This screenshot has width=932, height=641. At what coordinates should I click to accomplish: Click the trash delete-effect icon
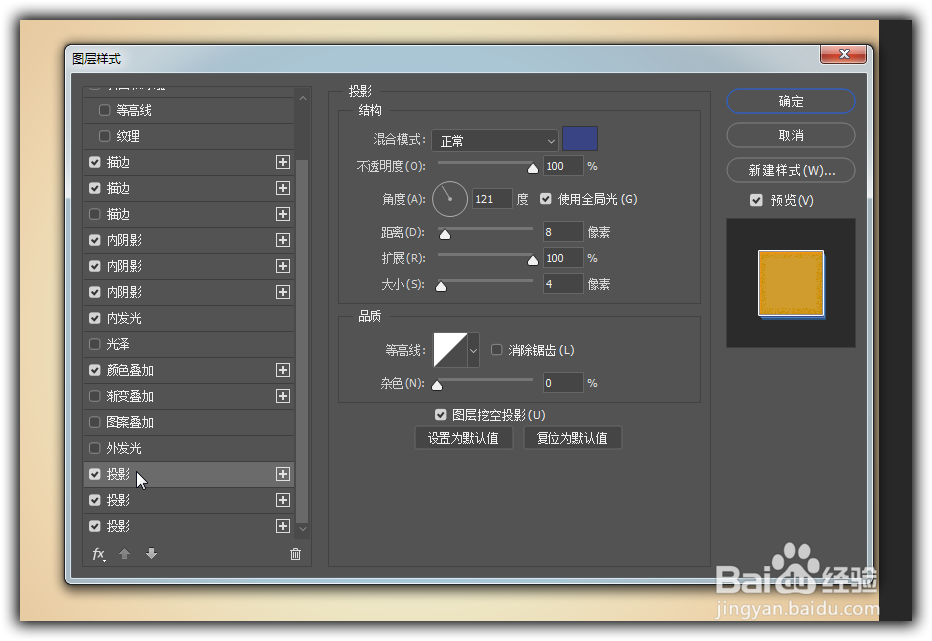295,554
